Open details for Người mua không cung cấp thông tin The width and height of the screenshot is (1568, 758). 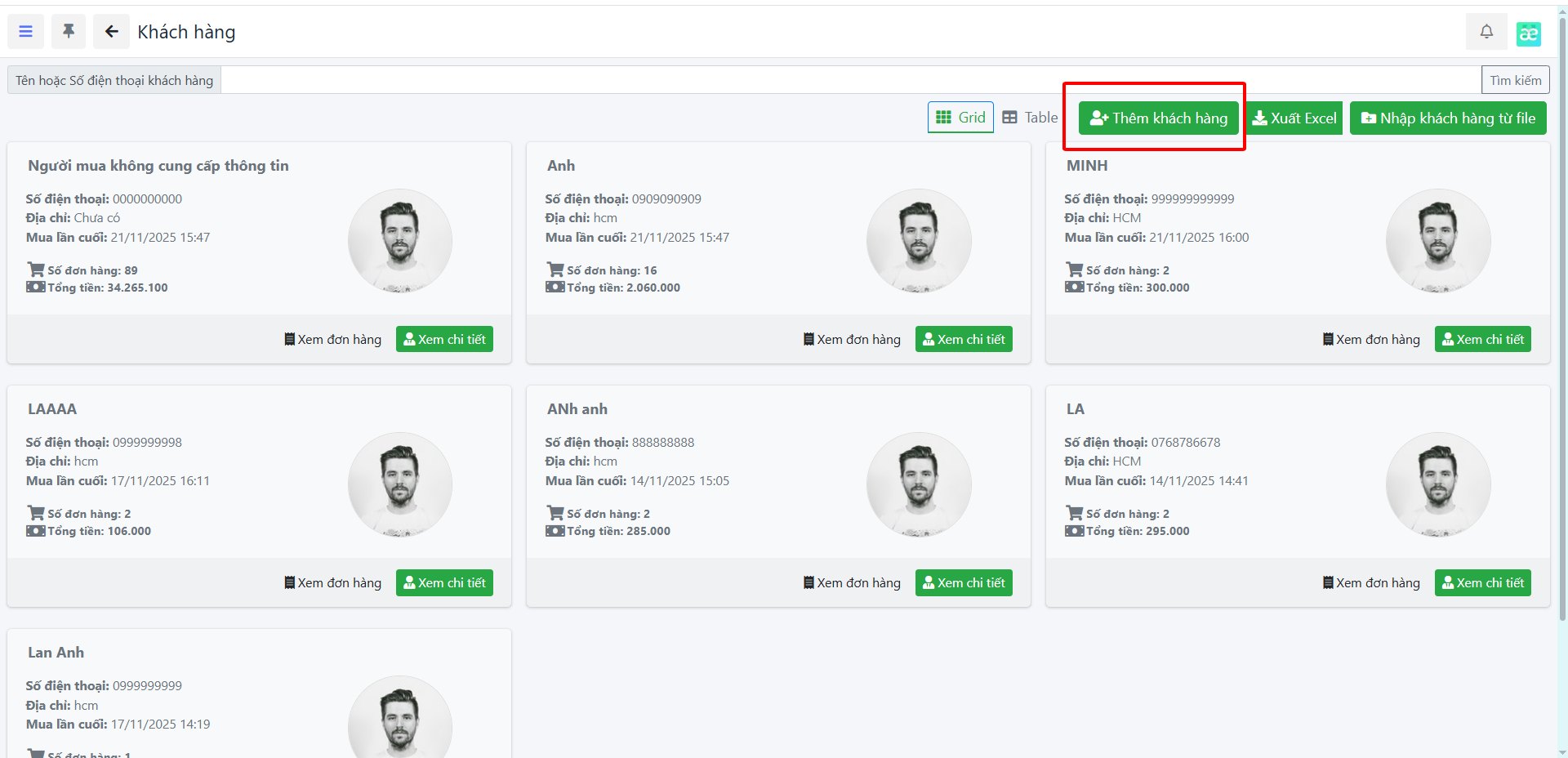[444, 340]
